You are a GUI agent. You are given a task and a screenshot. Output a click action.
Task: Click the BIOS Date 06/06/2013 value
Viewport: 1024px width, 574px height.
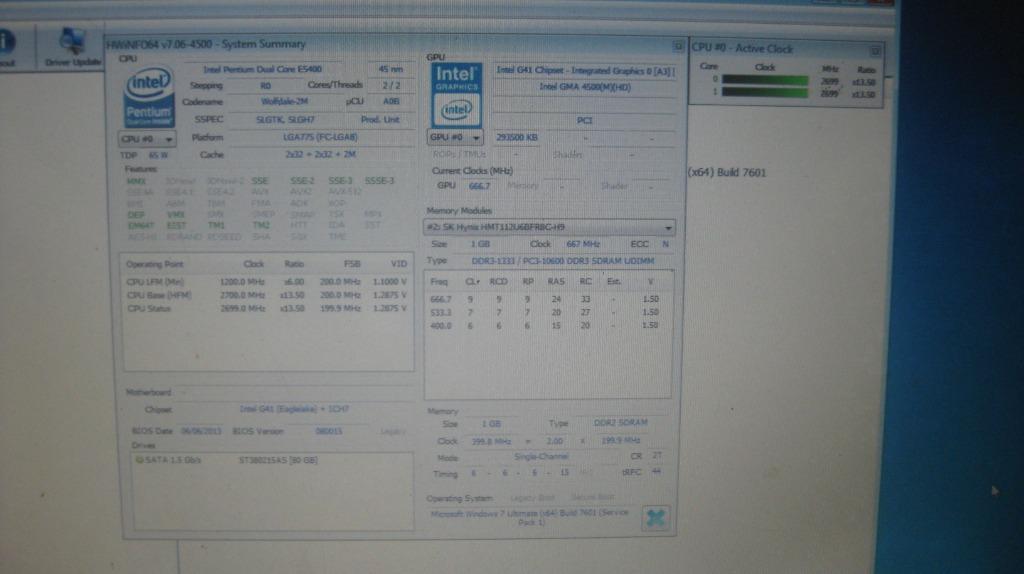[201, 432]
